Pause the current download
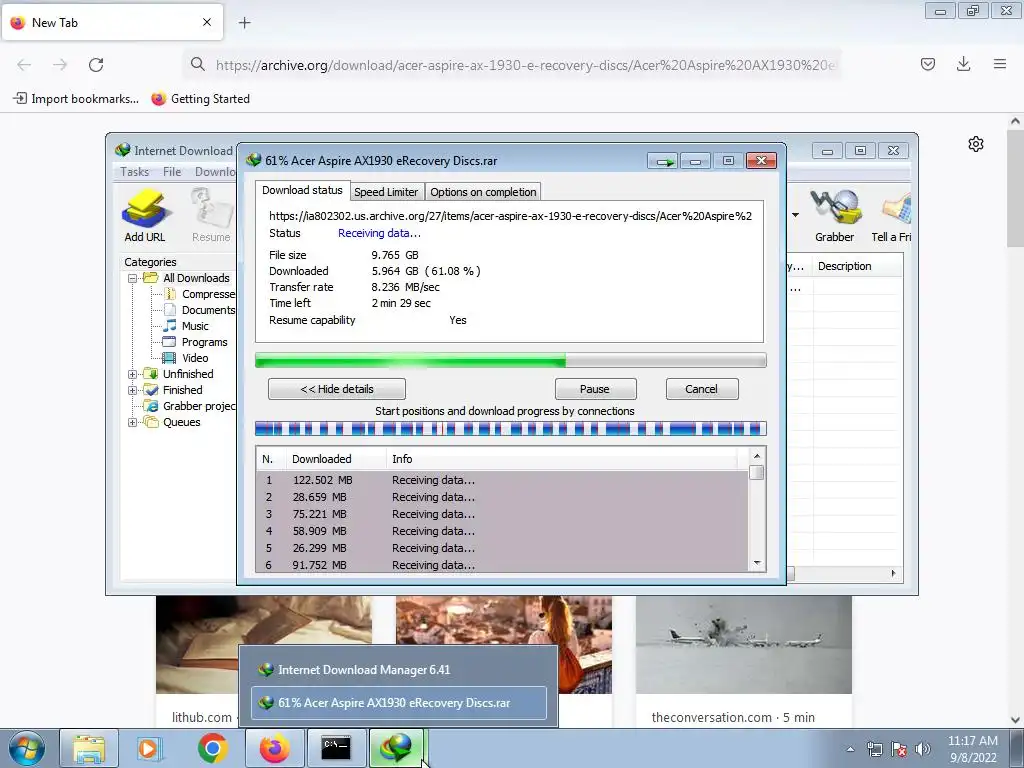This screenshot has width=1024, height=768. 595,389
